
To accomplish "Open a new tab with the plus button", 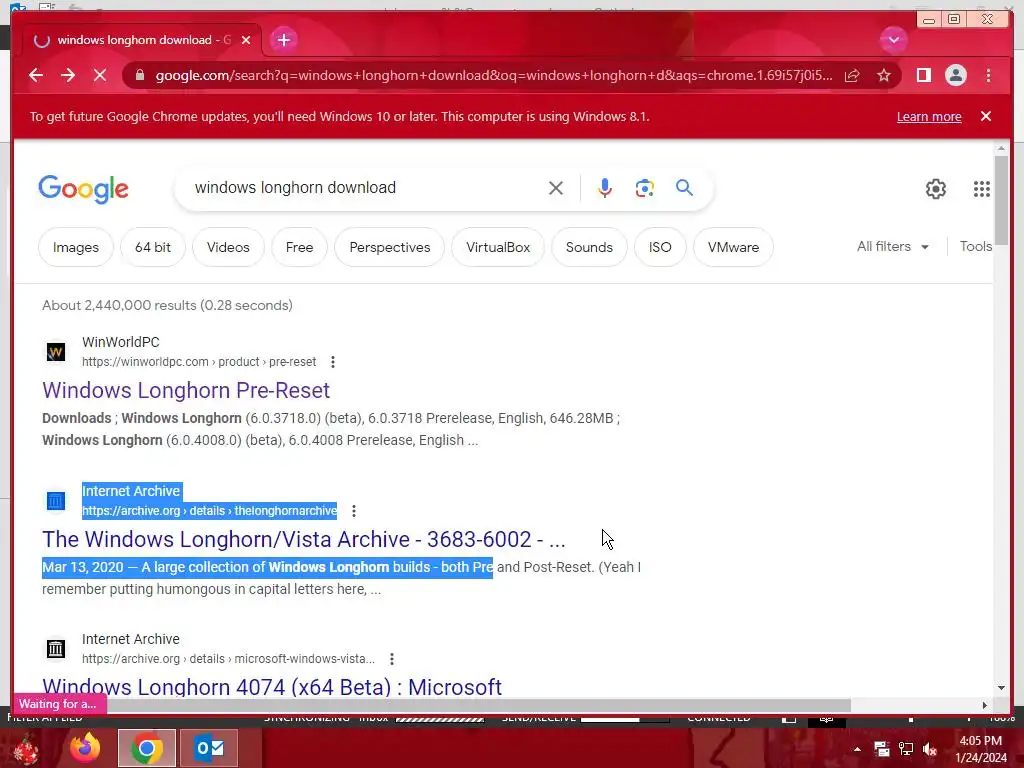I will click(283, 40).
